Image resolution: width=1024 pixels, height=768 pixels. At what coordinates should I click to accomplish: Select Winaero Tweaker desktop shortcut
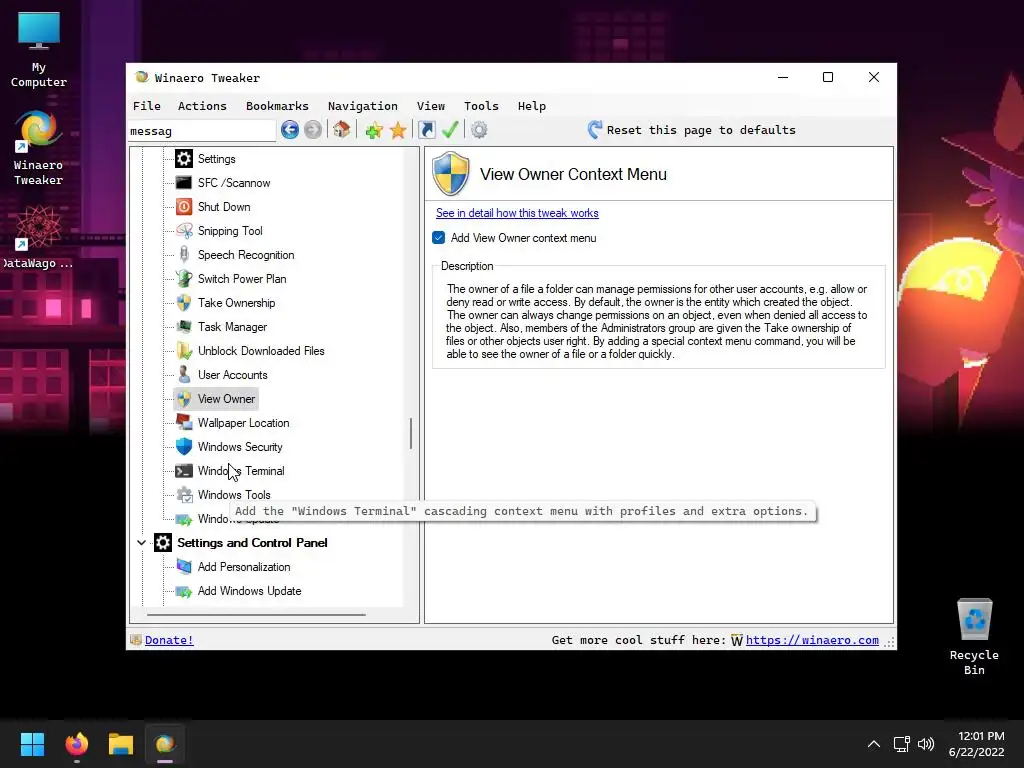coord(39,148)
